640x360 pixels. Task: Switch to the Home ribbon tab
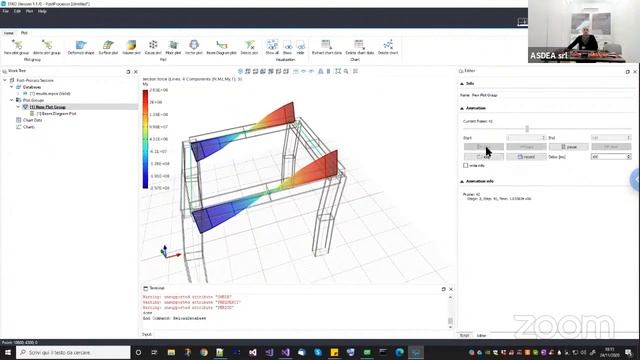(x=9, y=33)
